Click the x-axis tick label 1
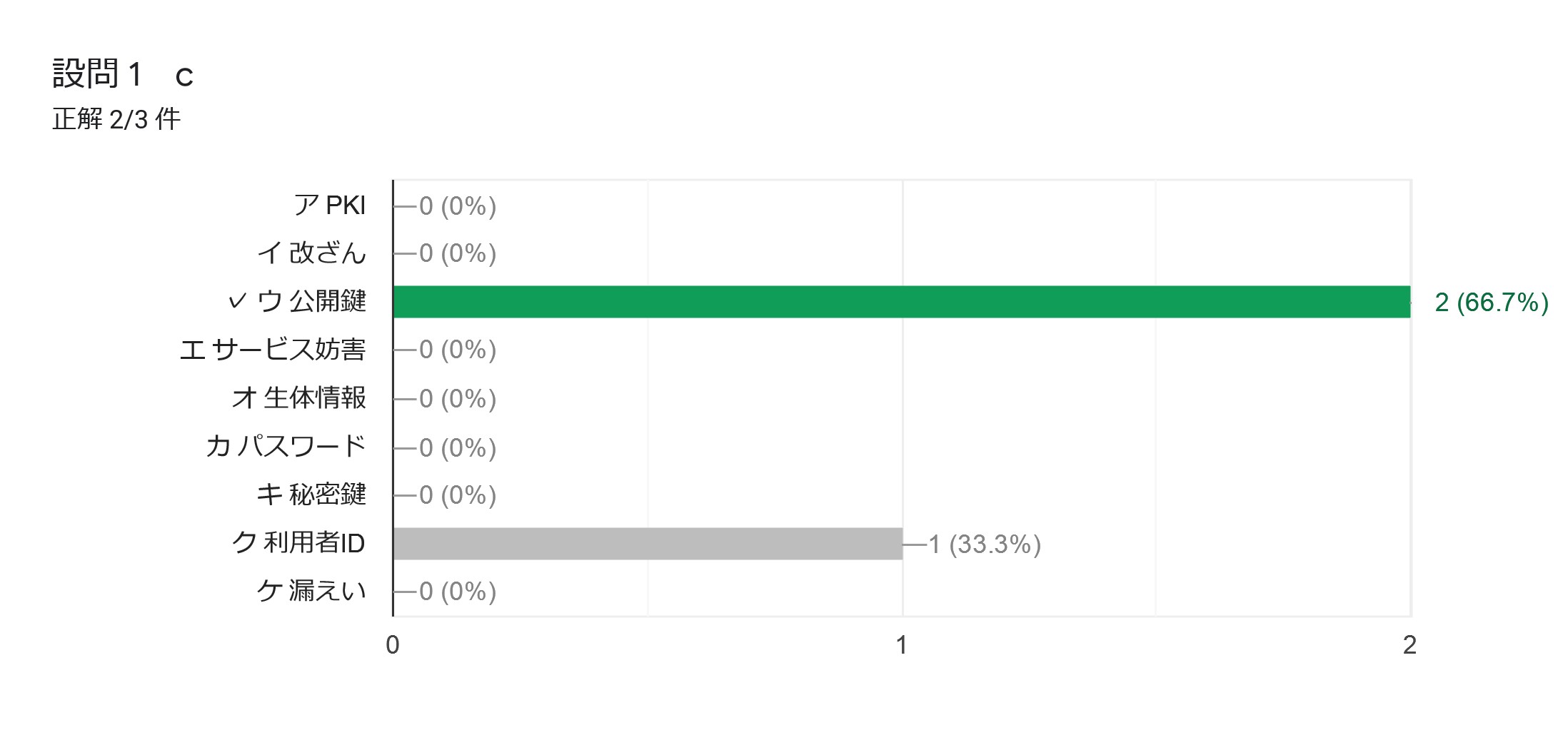This screenshot has height=745, width=1568. (902, 645)
